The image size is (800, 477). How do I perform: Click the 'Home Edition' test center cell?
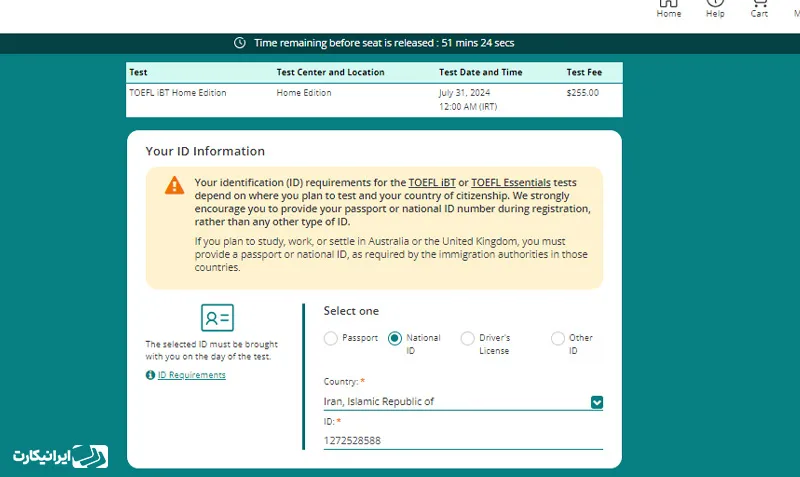(304, 93)
